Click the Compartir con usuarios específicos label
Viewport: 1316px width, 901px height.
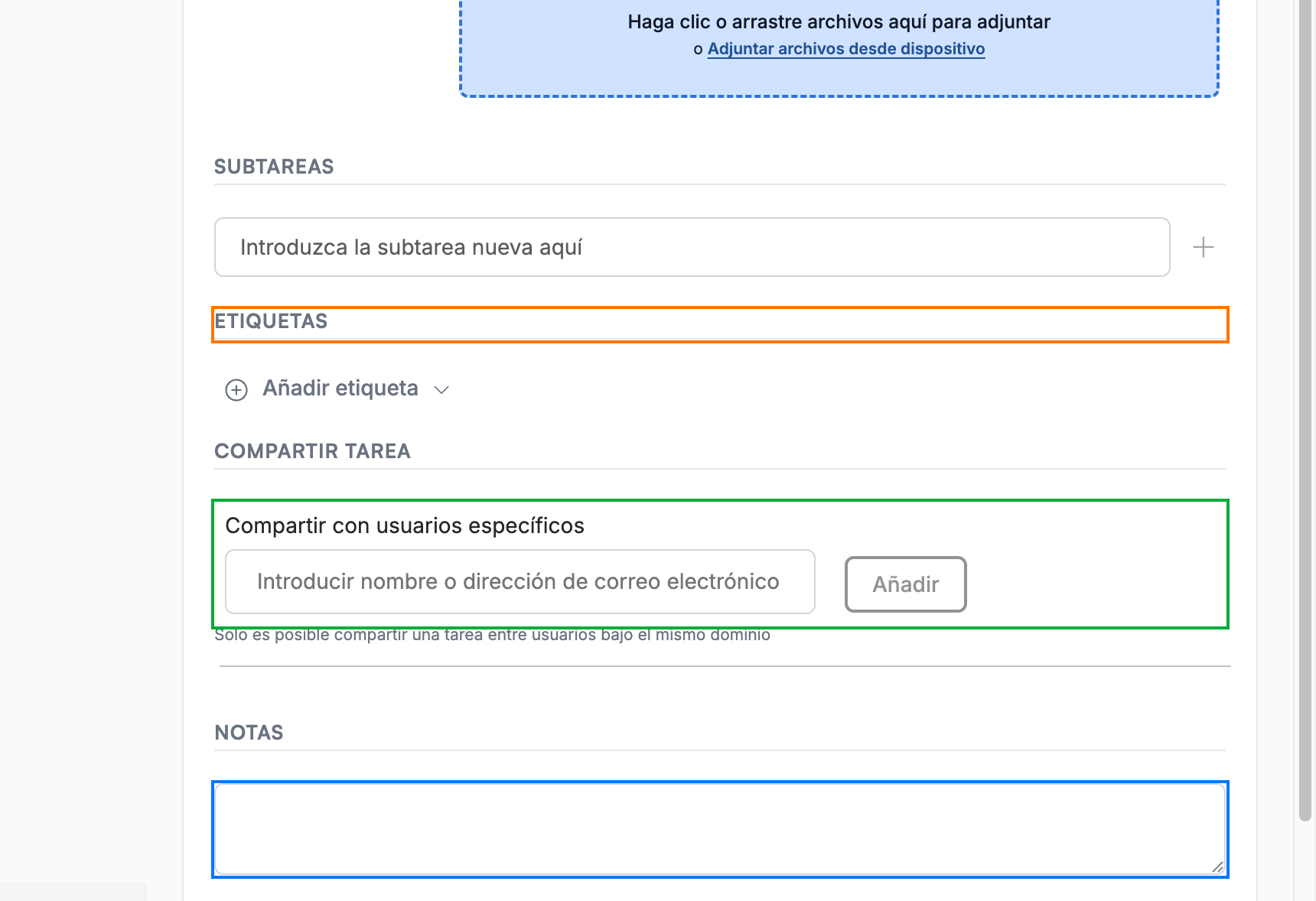click(x=405, y=525)
